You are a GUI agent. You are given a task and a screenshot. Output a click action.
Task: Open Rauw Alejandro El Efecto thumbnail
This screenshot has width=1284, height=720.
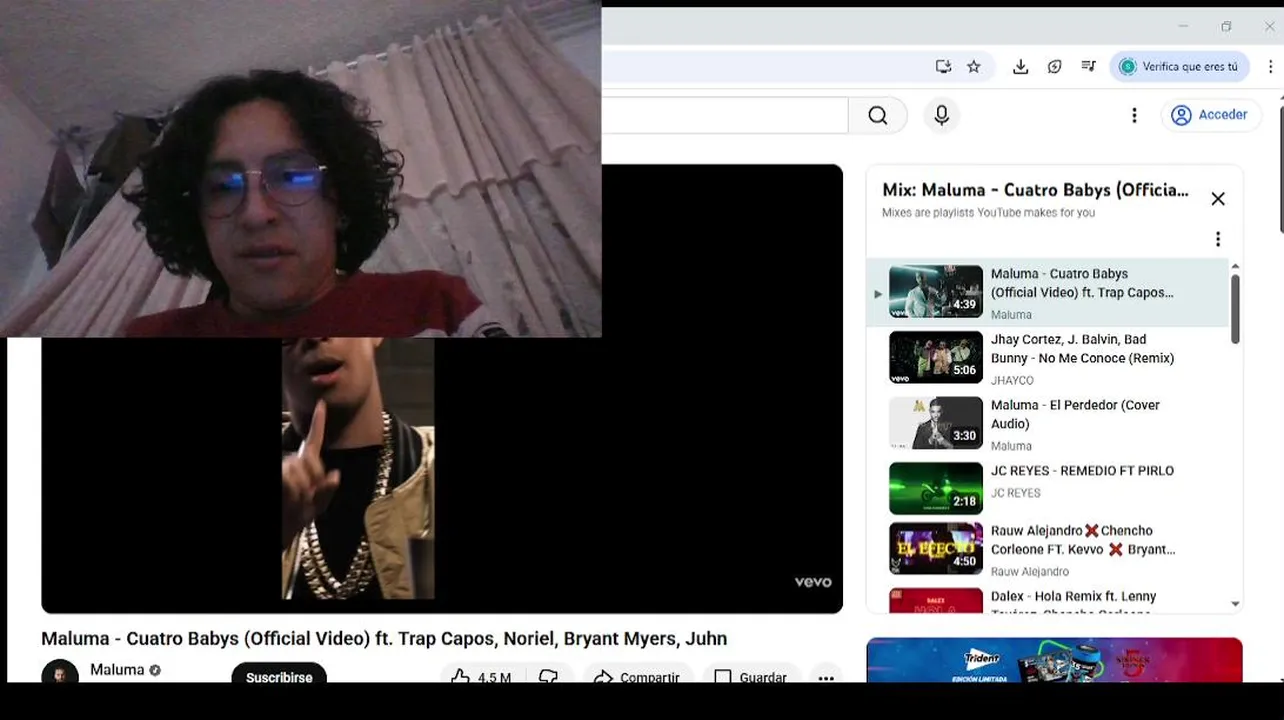tap(936, 548)
